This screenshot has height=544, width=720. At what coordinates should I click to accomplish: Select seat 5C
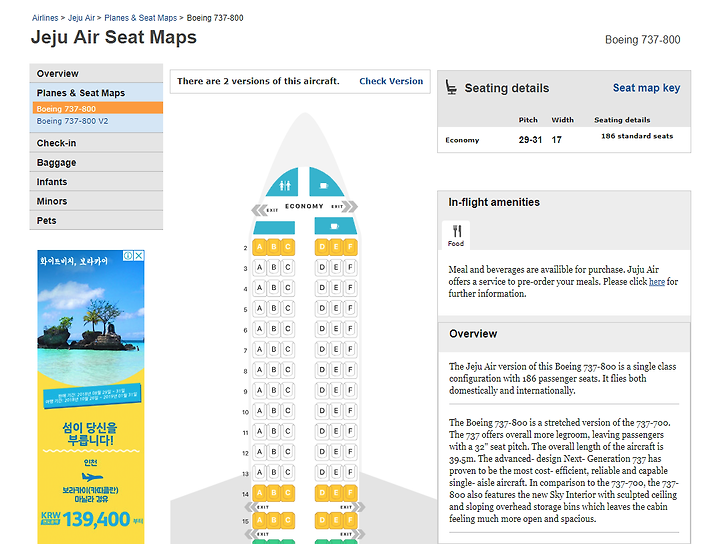(288, 308)
